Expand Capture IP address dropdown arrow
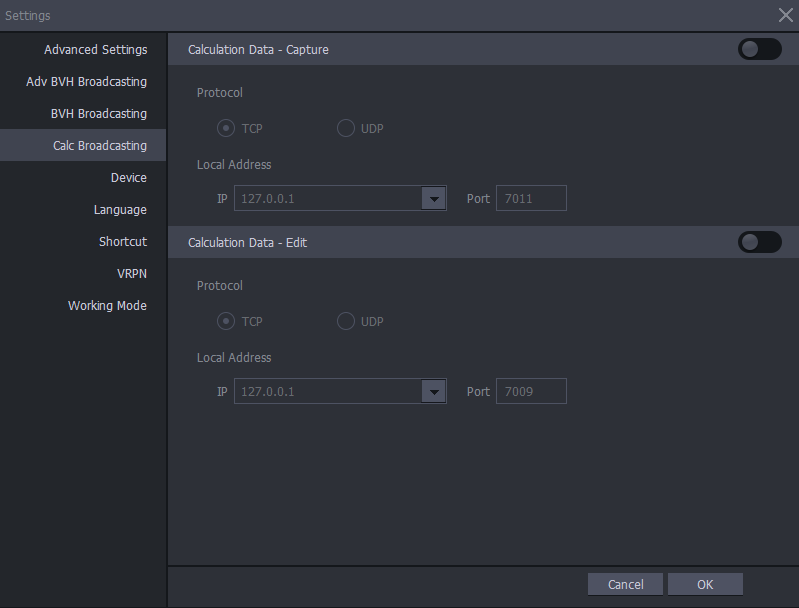799x608 pixels. (x=434, y=198)
